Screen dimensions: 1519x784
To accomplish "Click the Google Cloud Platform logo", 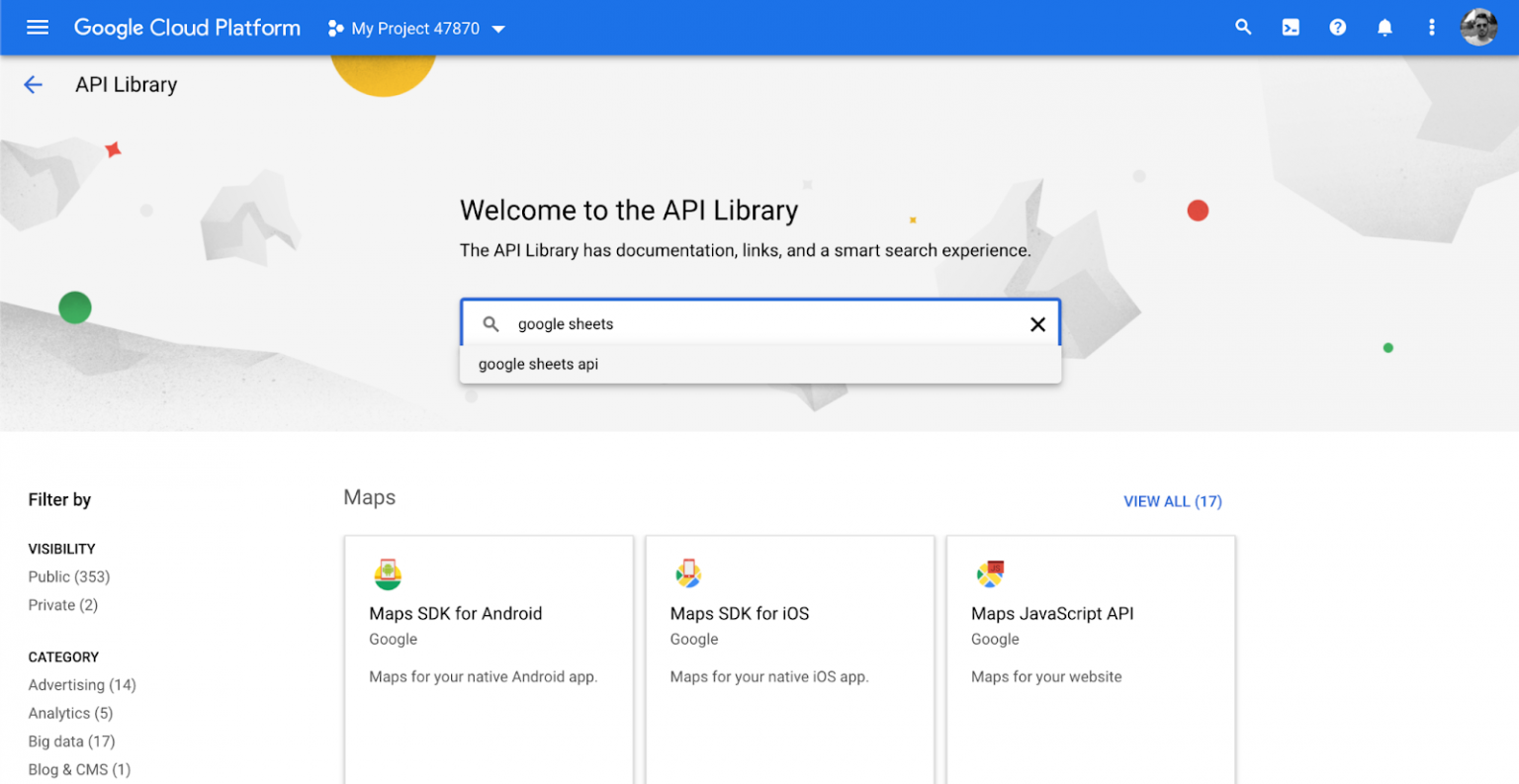I will click(x=187, y=28).
